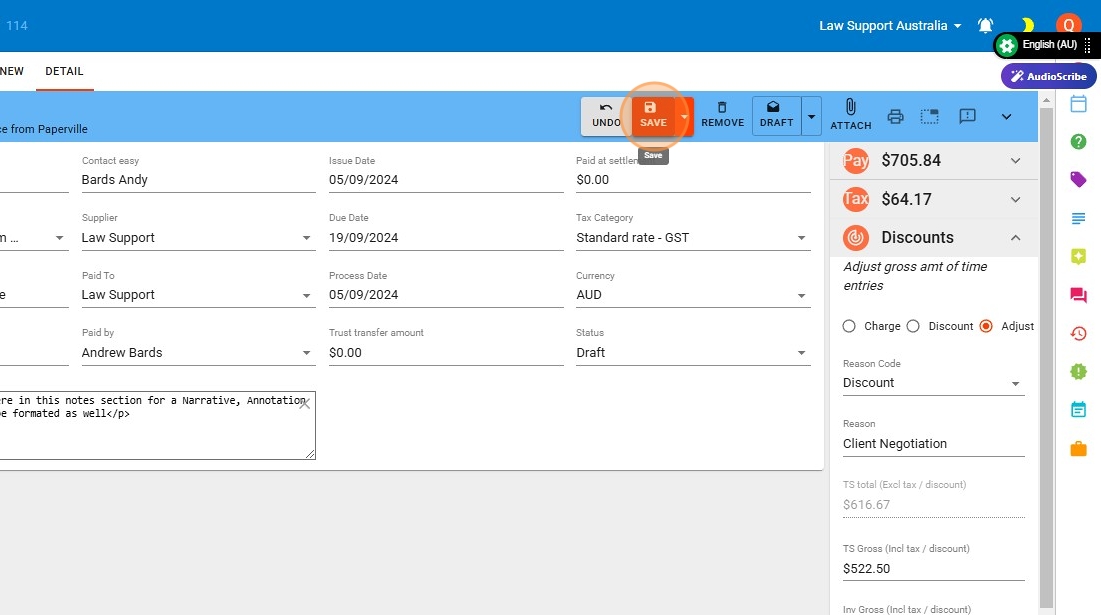This screenshot has height=615, width=1101.
Task: Open the notifications bell
Action: [x=986, y=26]
